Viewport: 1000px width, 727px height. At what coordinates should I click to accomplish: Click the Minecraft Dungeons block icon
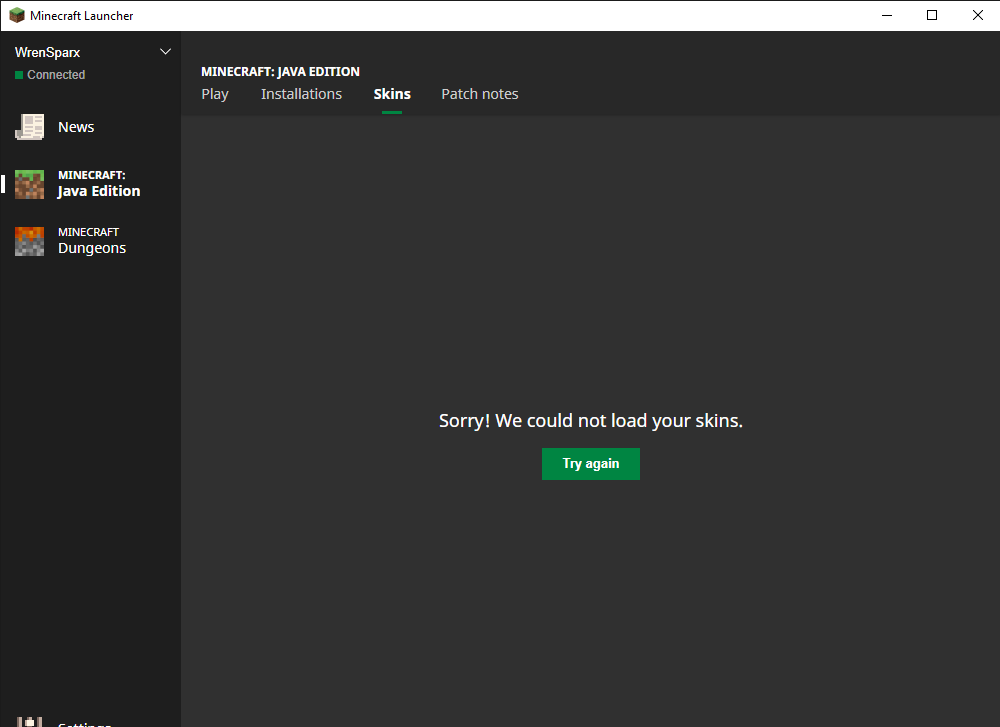click(29, 242)
